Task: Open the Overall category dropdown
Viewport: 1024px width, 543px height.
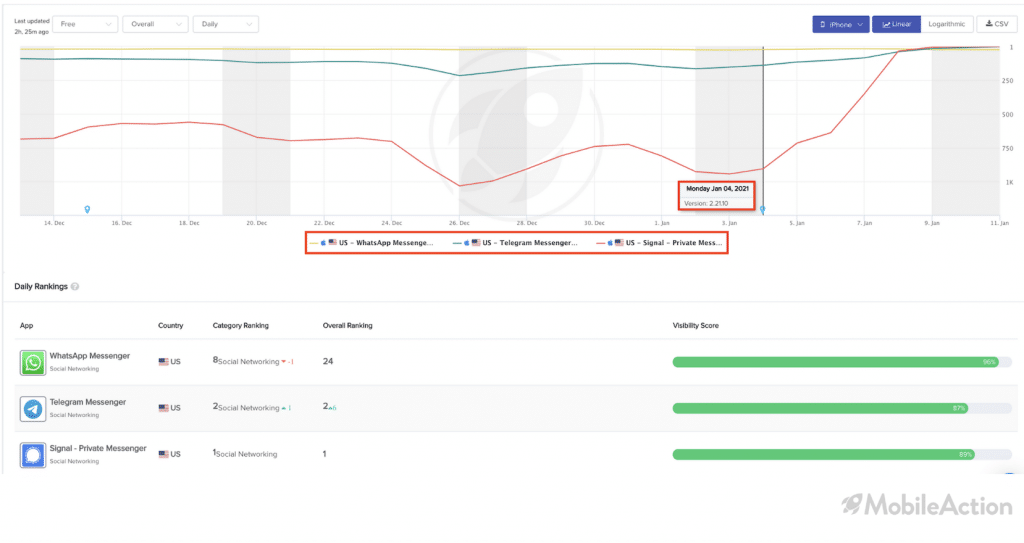Action: [x=155, y=24]
